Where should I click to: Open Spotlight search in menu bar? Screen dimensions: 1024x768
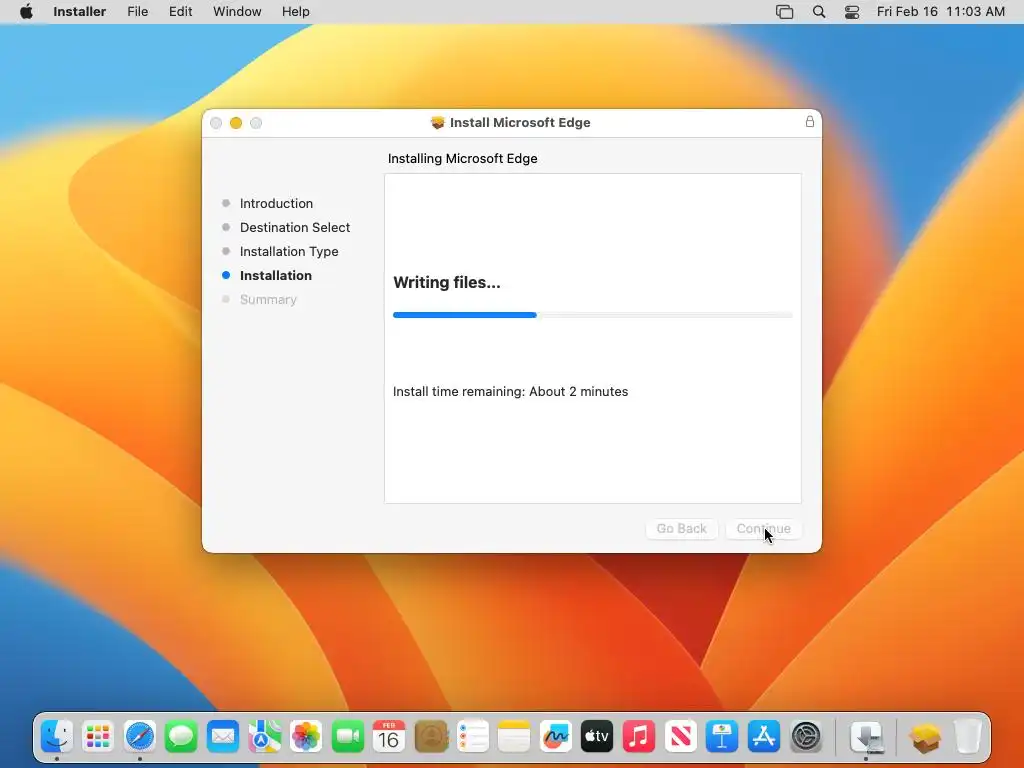click(819, 12)
